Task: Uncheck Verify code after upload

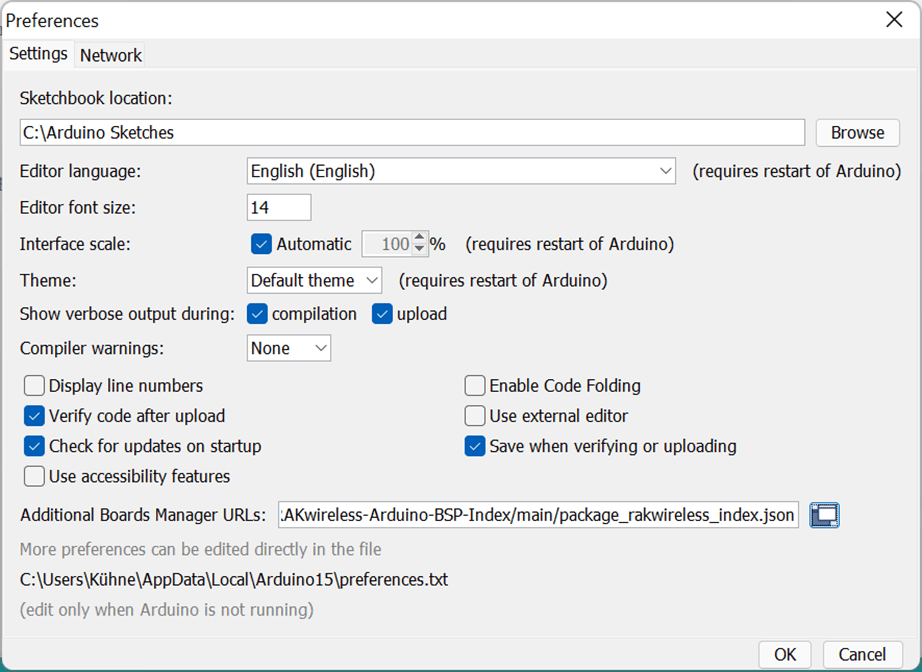Action: pos(34,416)
